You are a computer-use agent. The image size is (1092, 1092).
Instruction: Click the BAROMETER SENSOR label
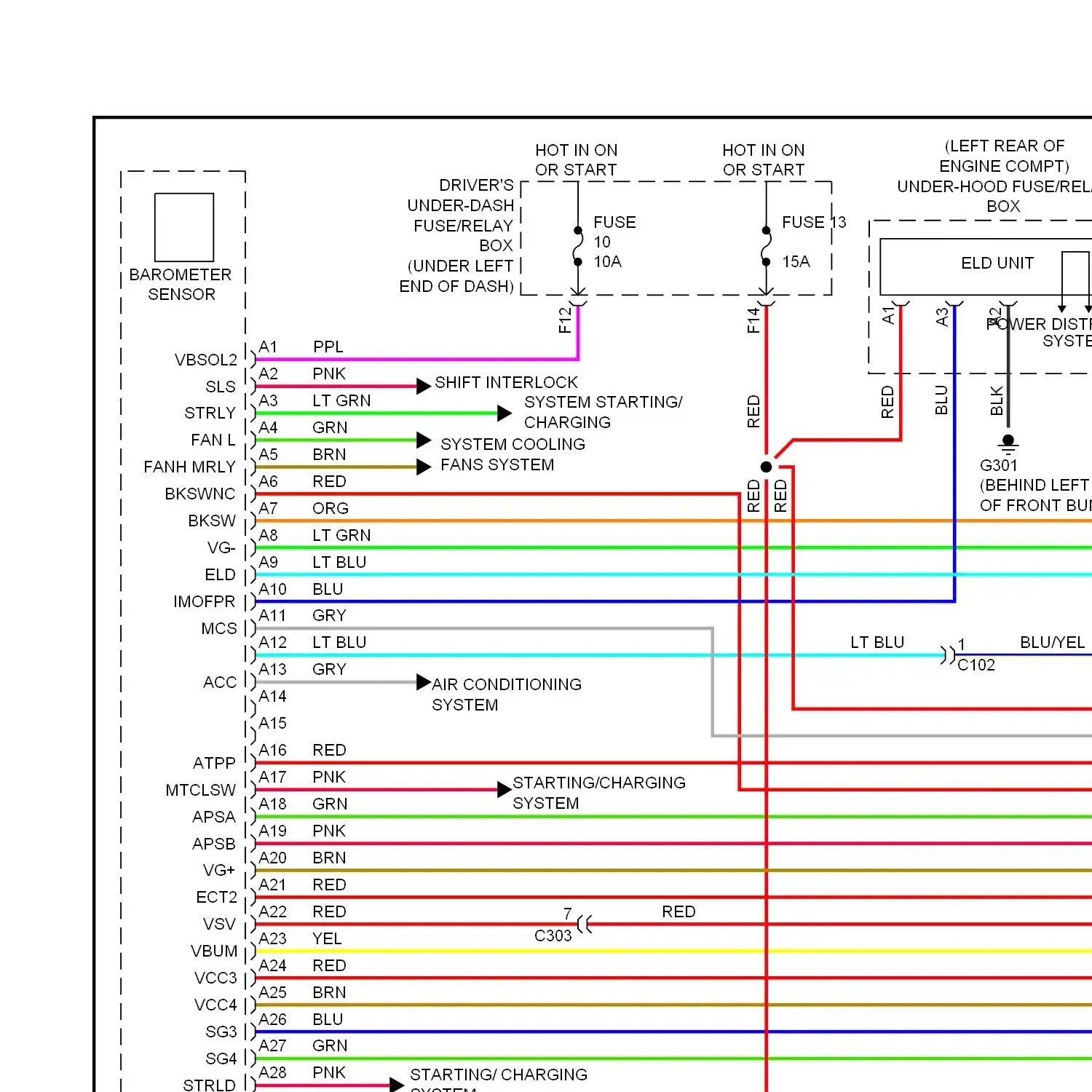[181, 285]
